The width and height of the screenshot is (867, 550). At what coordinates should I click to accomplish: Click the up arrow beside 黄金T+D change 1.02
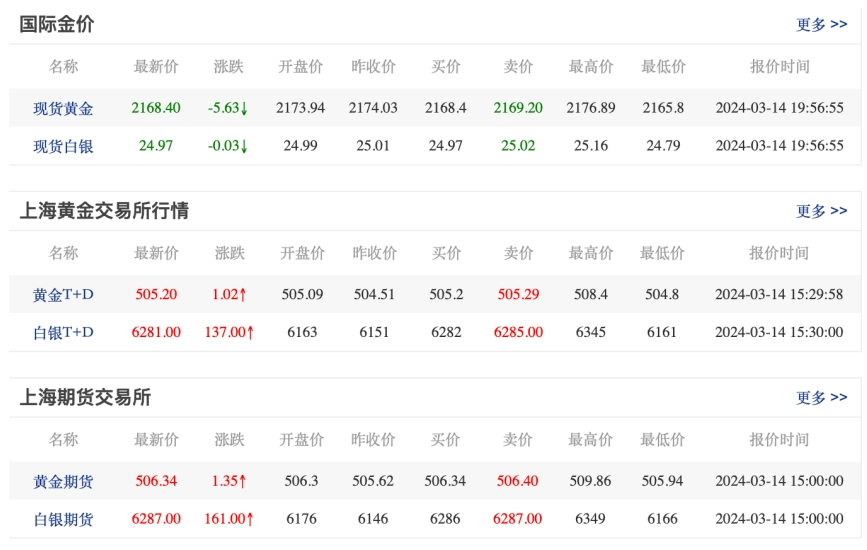tap(243, 295)
